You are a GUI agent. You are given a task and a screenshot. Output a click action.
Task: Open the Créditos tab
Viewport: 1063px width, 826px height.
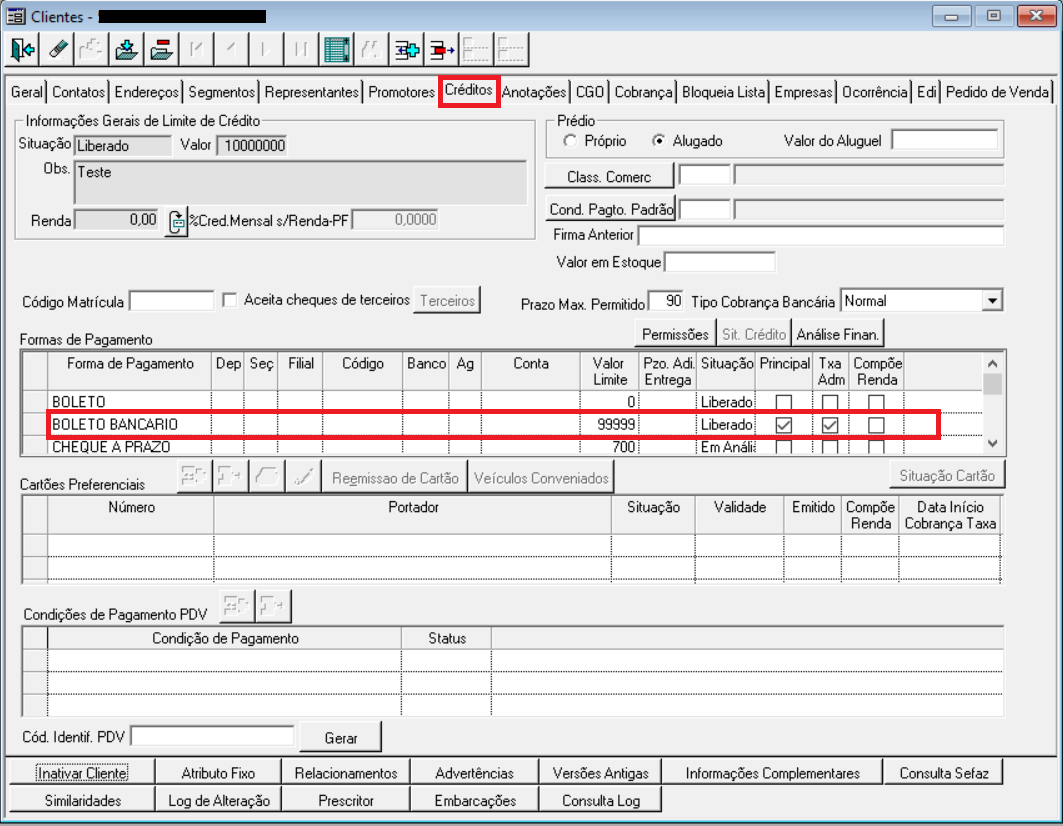469,90
